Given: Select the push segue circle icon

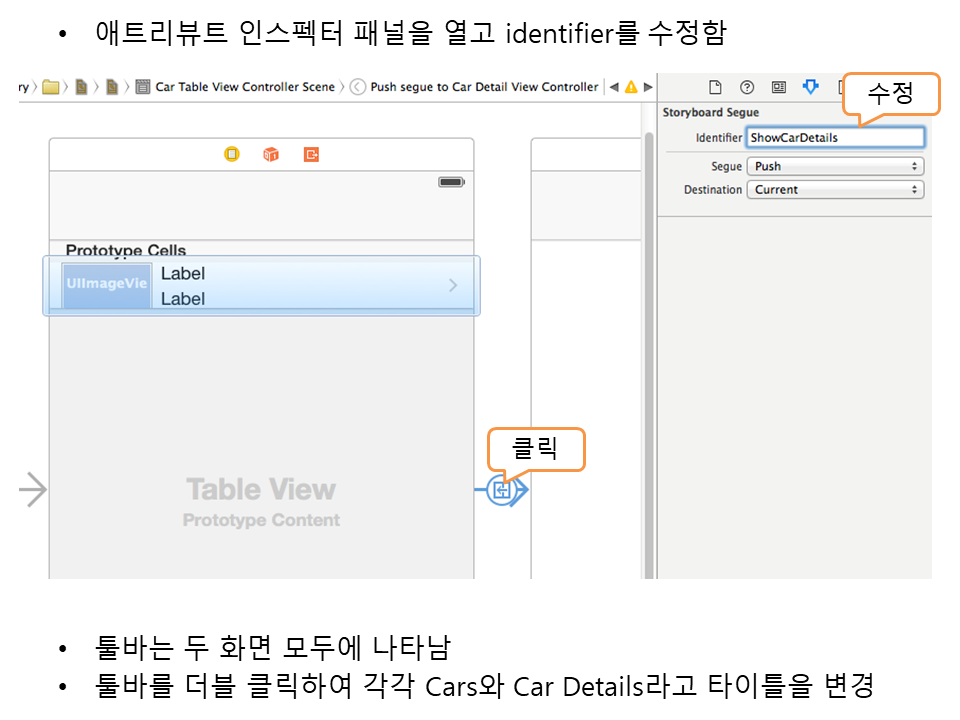Looking at the screenshot, I should [x=502, y=490].
